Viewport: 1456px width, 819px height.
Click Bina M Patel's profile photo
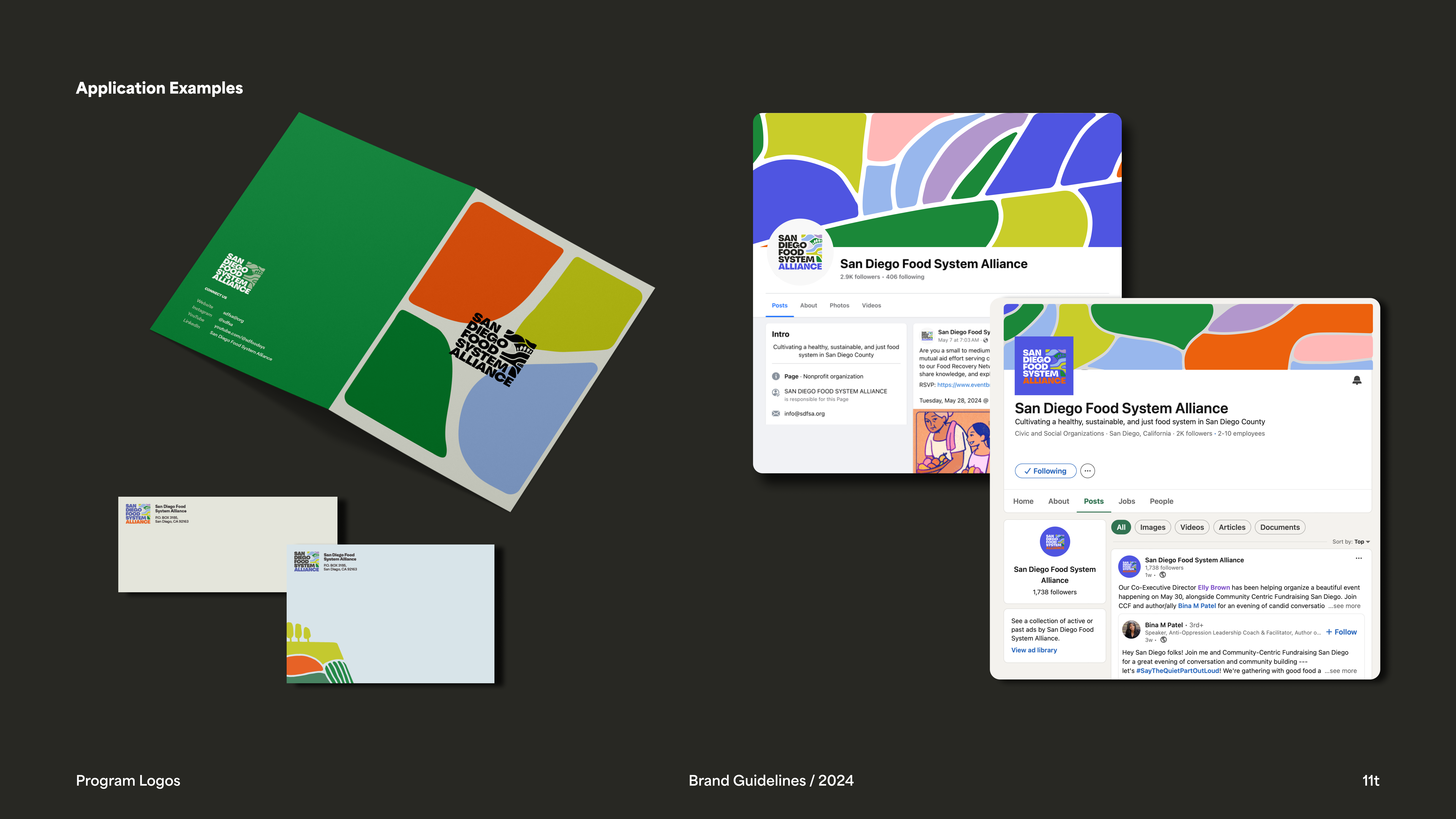(x=1131, y=630)
